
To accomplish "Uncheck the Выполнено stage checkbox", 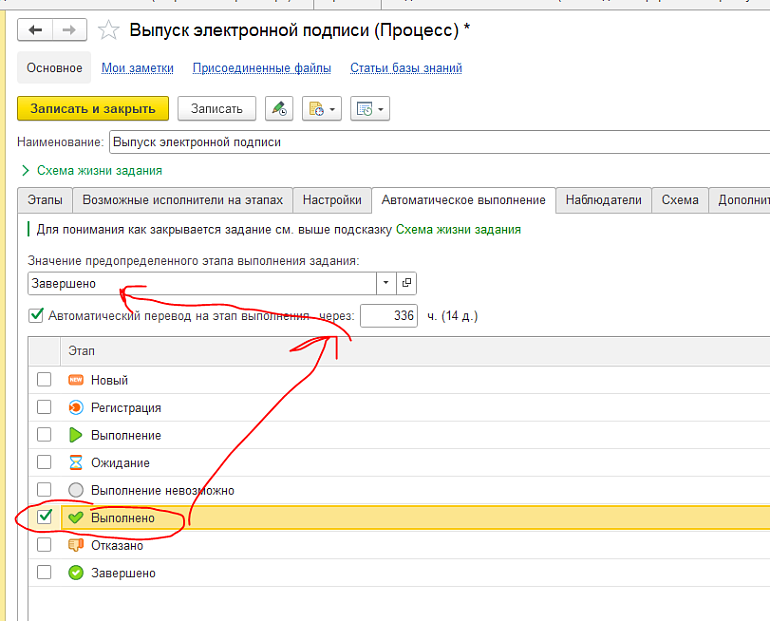I will tap(44, 517).
